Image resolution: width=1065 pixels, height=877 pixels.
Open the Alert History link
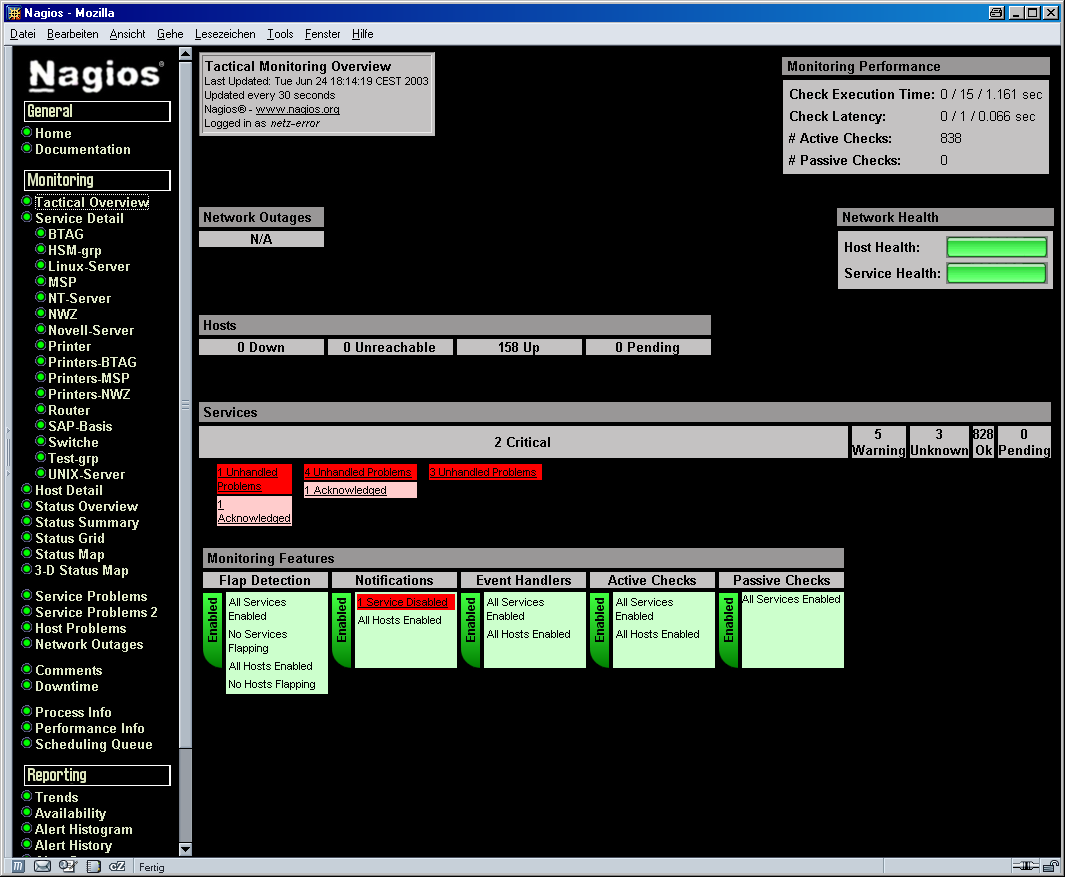73,845
